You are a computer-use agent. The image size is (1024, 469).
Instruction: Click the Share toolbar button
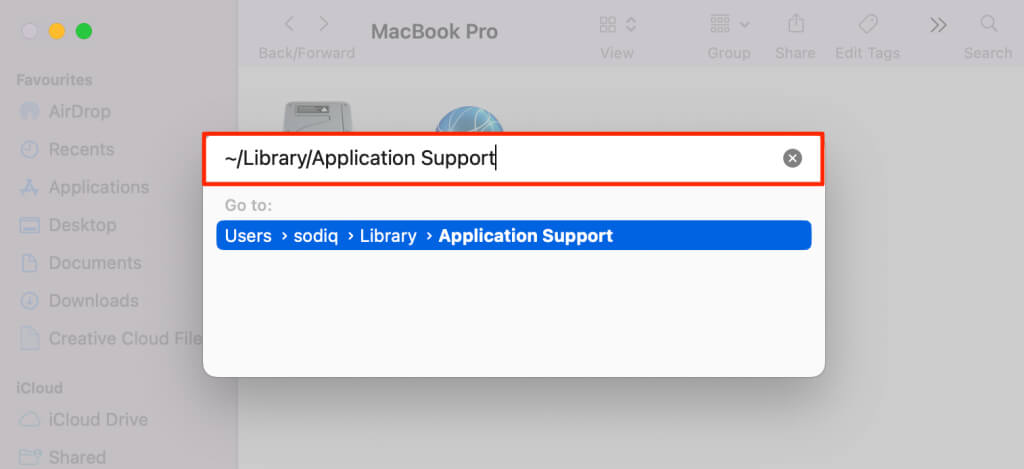click(795, 25)
